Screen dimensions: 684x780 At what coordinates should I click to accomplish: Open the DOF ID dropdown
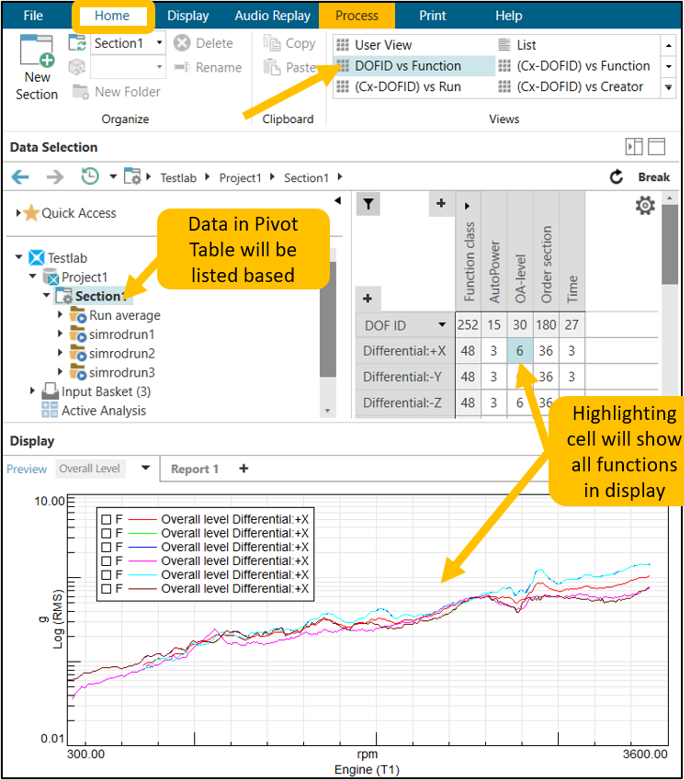443,325
